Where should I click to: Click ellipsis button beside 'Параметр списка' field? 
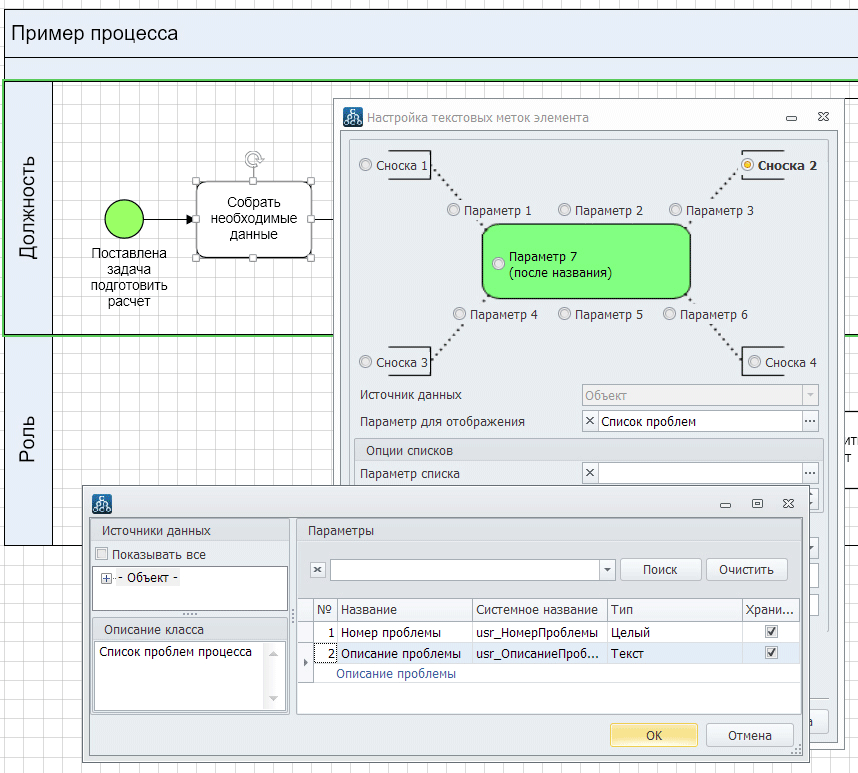[810, 474]
